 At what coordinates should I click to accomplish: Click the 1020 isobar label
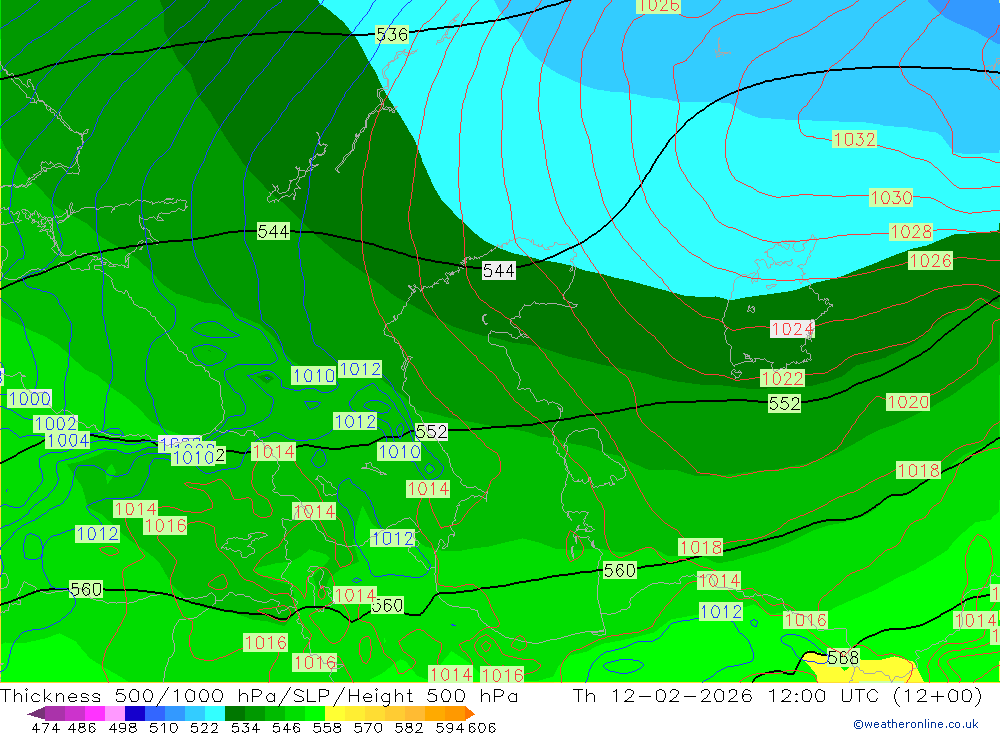(x=908, y=402)
